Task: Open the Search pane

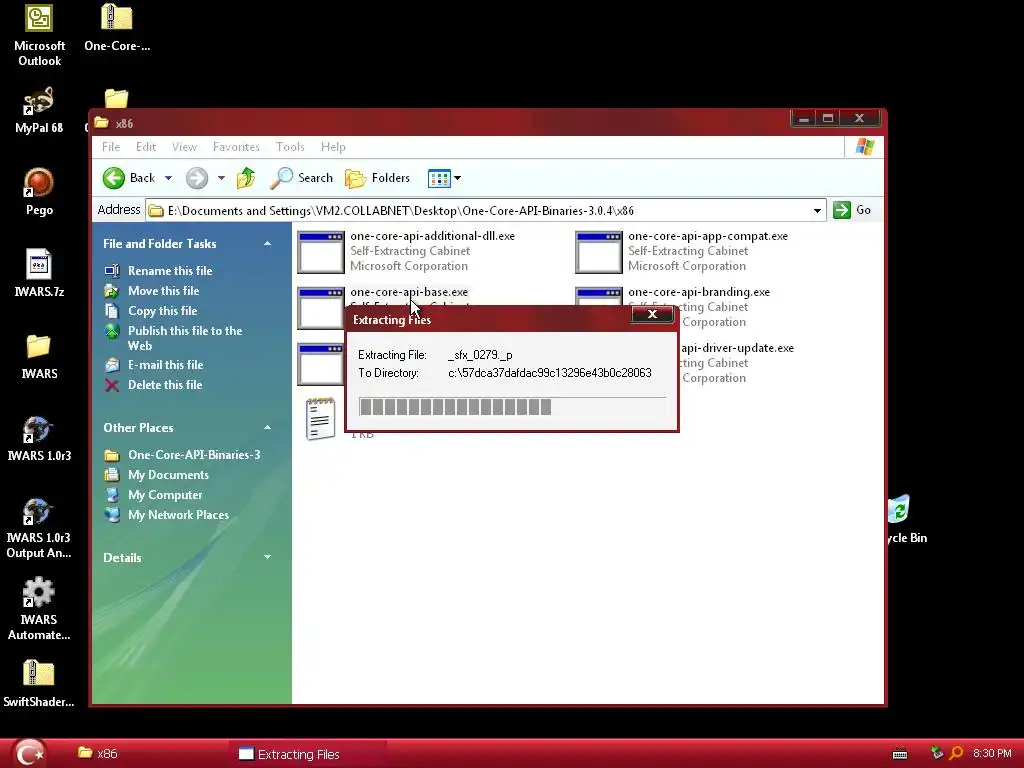Action: tap(301, 178)
